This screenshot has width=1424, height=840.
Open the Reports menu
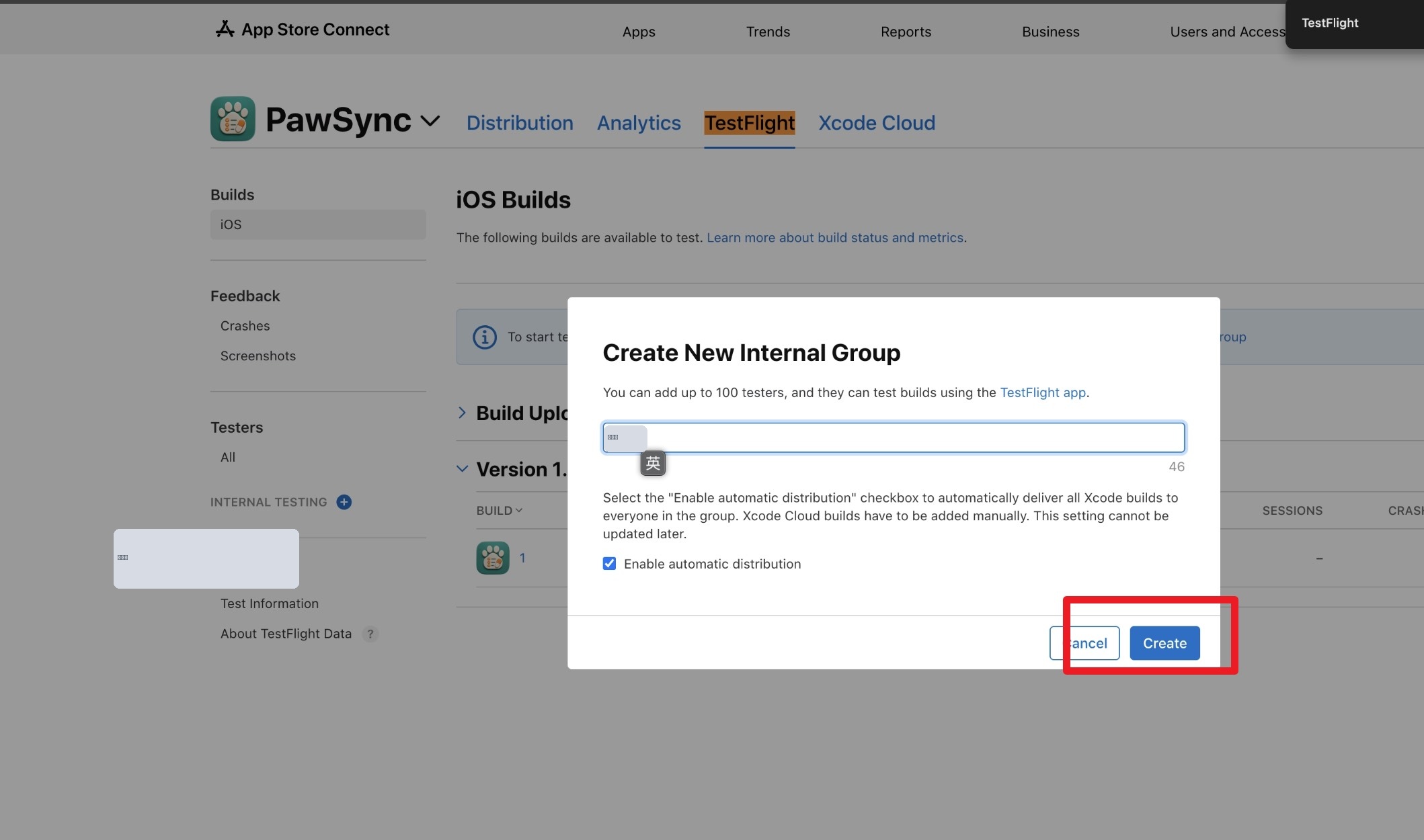click(x=906, y=32)
